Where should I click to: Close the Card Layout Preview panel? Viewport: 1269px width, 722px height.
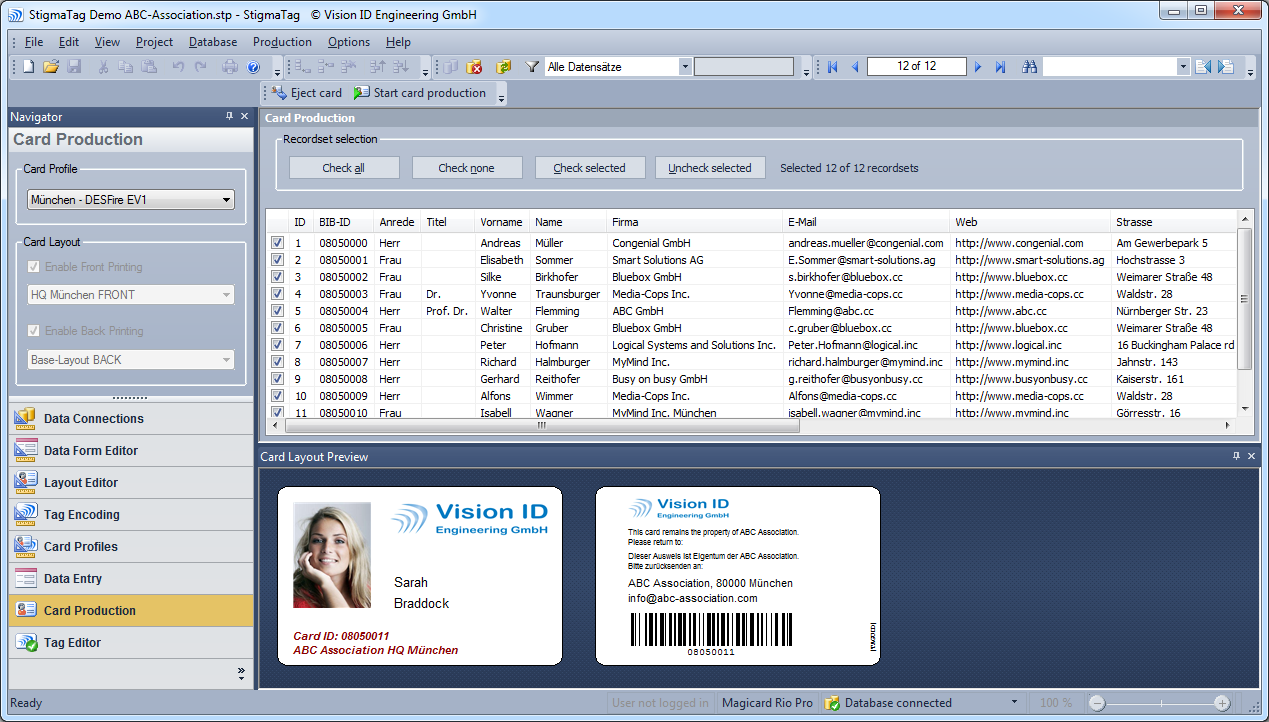point(1251,456)
